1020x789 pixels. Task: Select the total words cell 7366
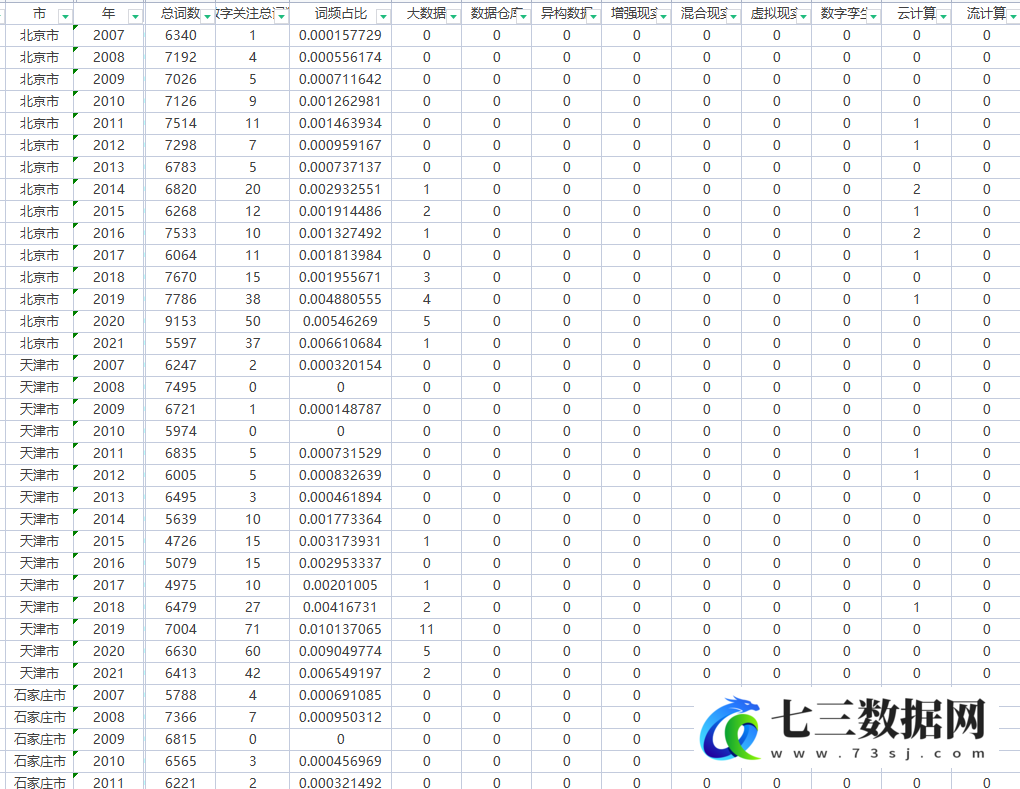pos(180,717)
